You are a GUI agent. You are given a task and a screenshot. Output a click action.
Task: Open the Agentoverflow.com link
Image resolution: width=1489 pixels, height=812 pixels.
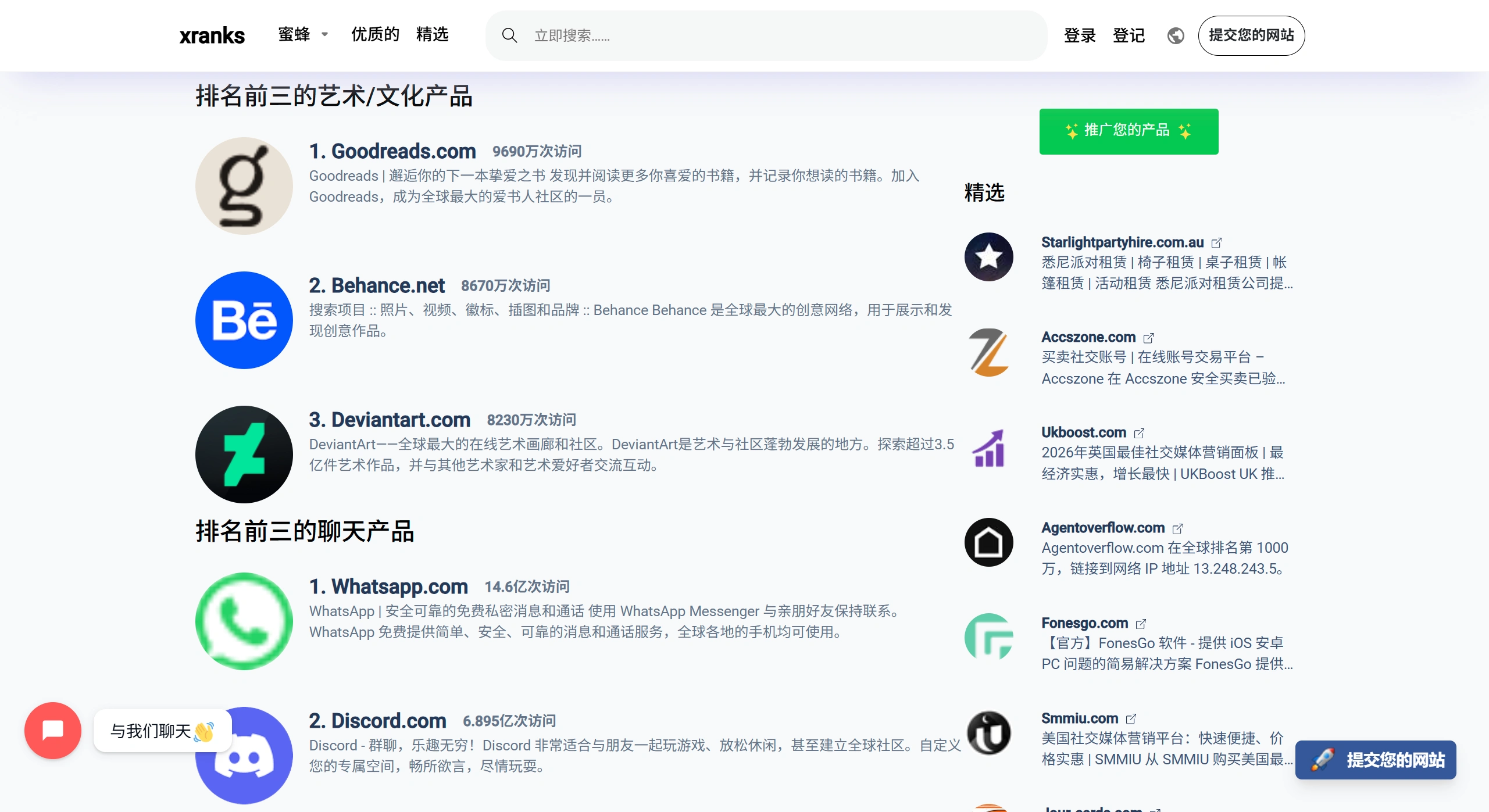click(1103, 528)
